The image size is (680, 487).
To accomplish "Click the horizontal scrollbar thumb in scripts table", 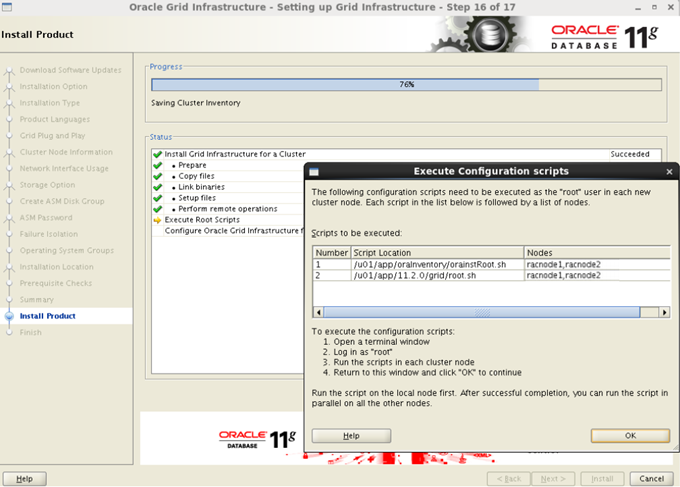I will tap(481, 312).
